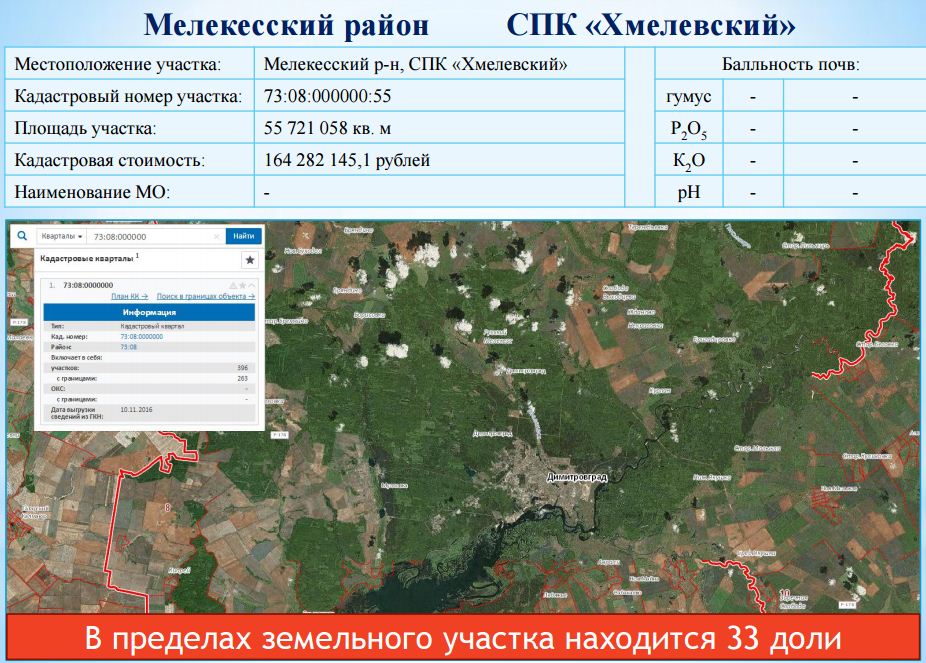Open the Район link 73:08
This screenshot has height=663, width=926.
pos(128,347)
